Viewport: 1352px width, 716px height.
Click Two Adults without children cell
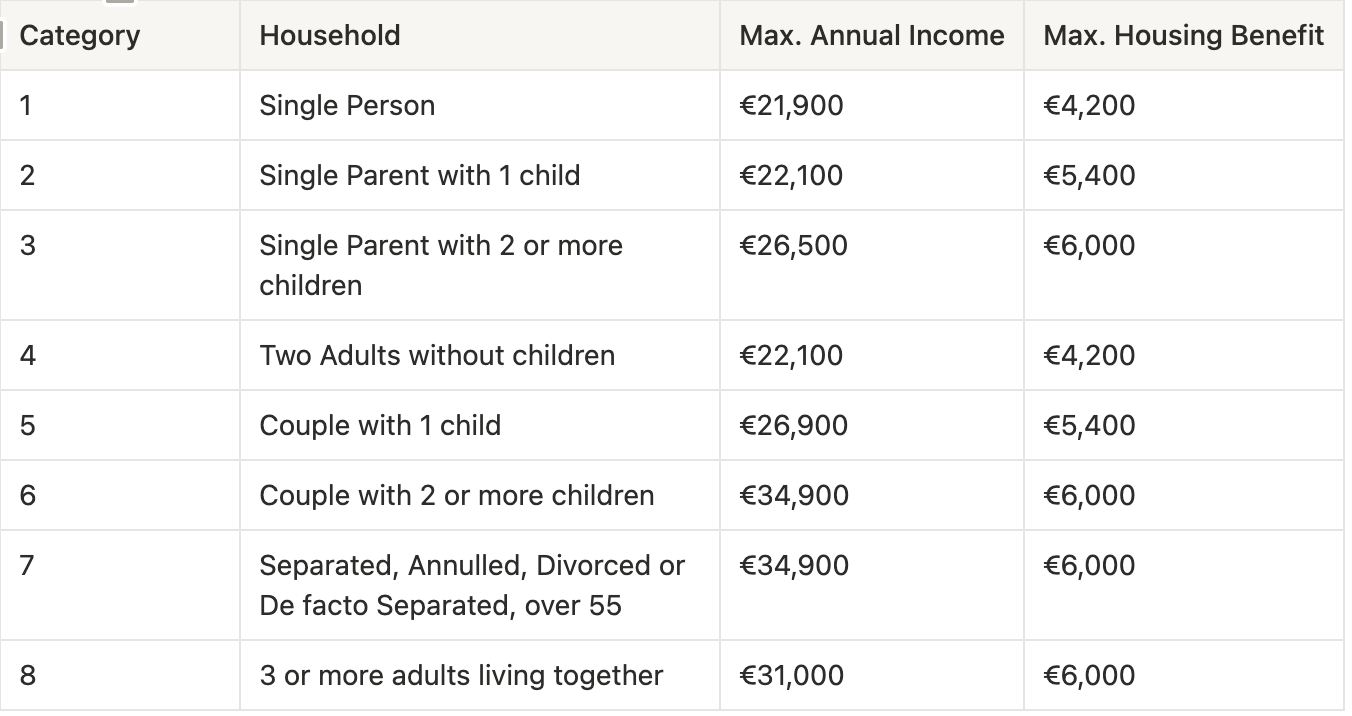[x=480, y=355]
